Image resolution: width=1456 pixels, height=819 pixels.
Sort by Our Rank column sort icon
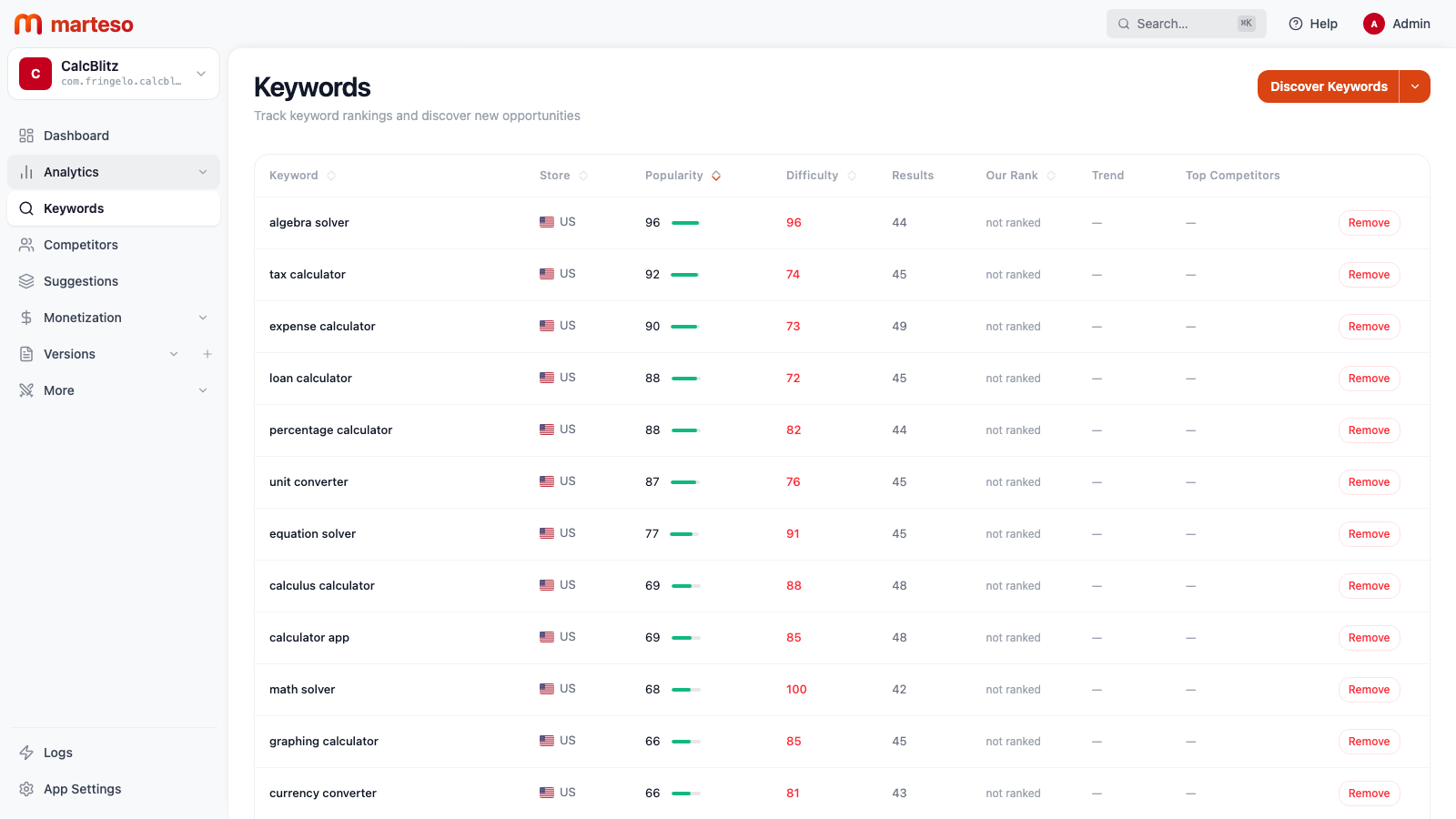(x=1051, y=176)
